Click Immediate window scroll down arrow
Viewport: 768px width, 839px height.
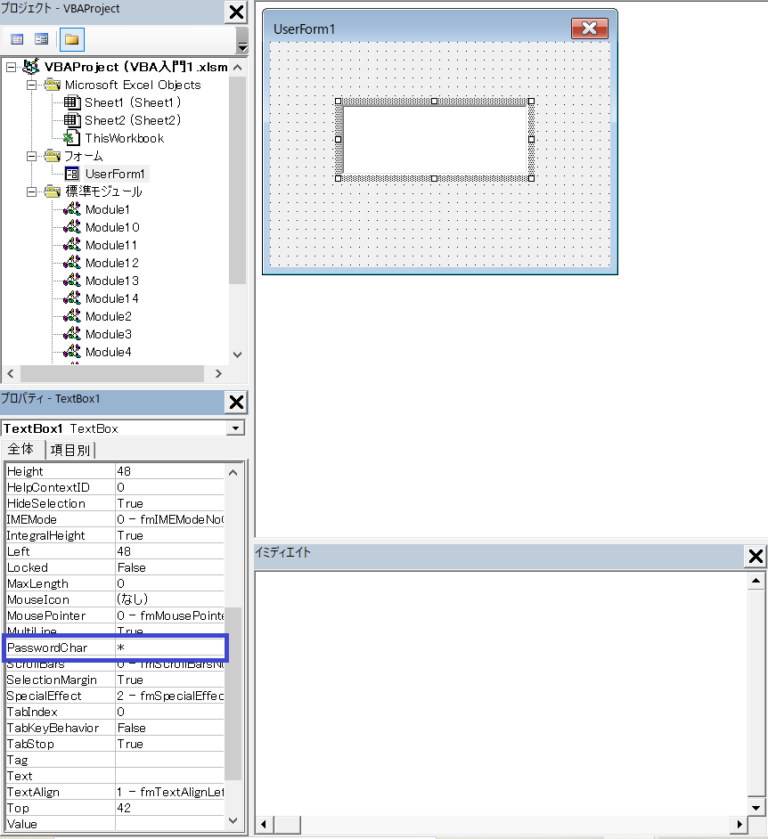point(756,808)
